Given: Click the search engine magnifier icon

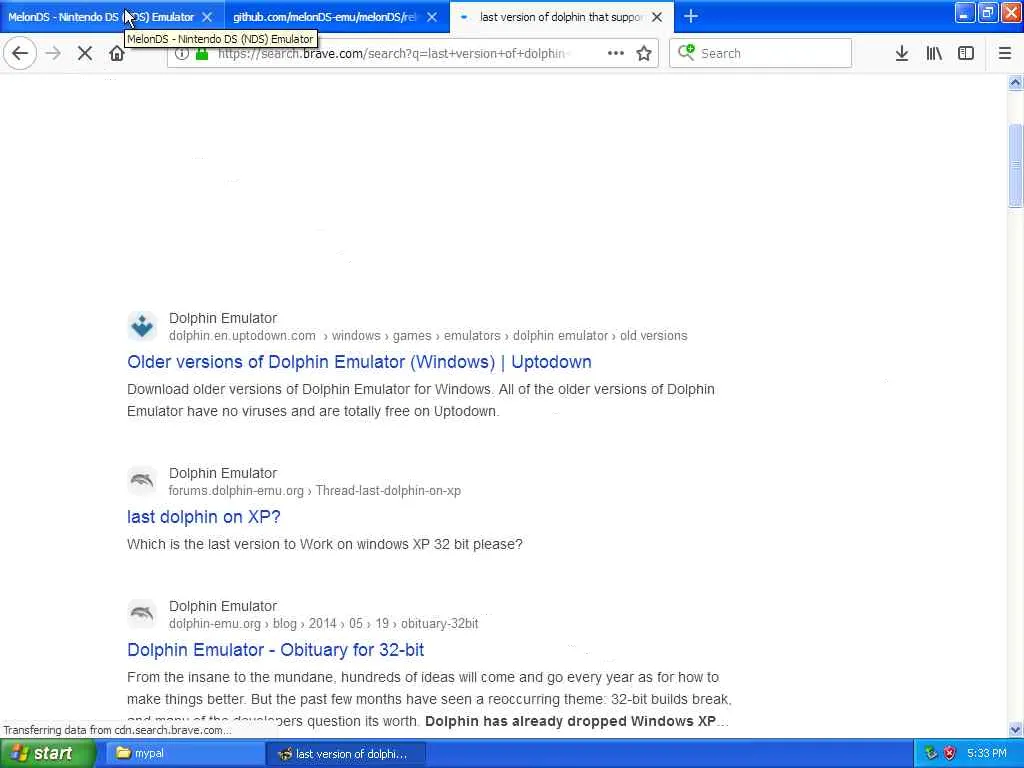Looking at the screenshot, I should coord(686,52).
